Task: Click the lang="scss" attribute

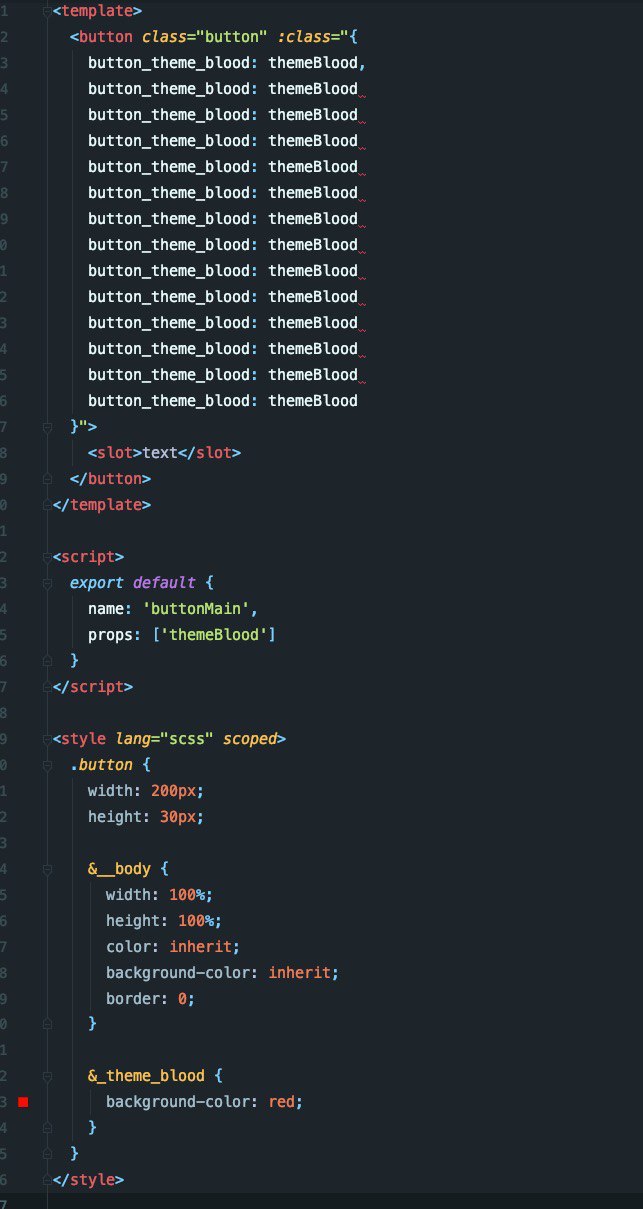Action: point(164,739)
